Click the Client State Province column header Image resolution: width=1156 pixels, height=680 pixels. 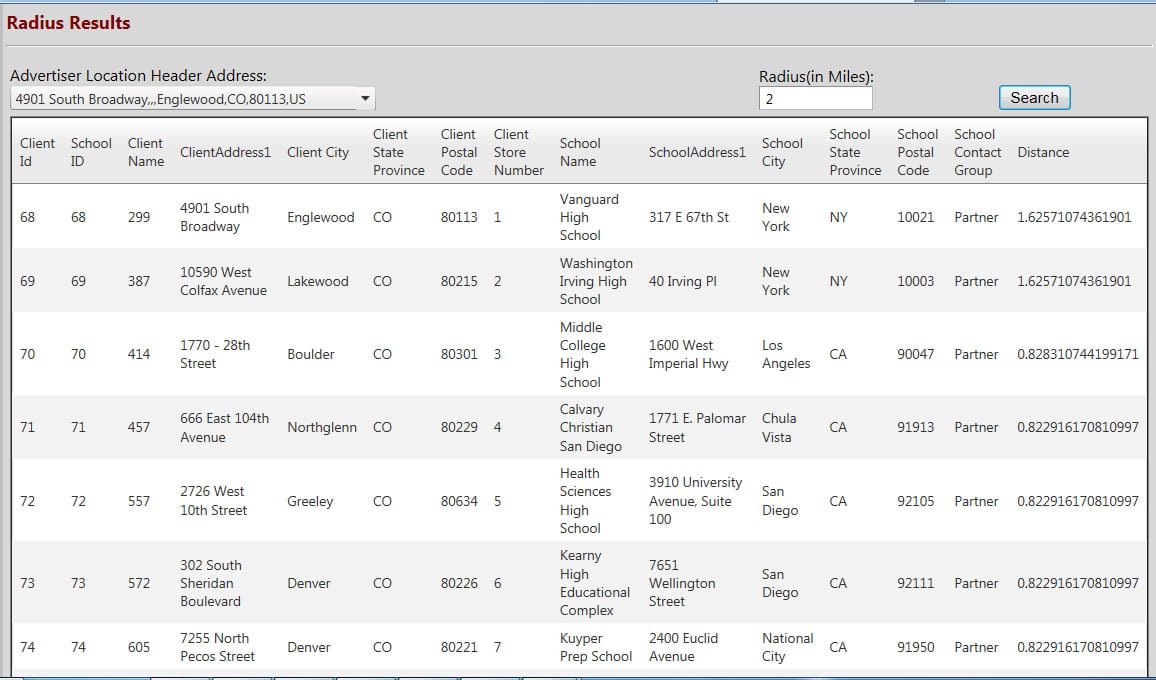tap(399, 152)
